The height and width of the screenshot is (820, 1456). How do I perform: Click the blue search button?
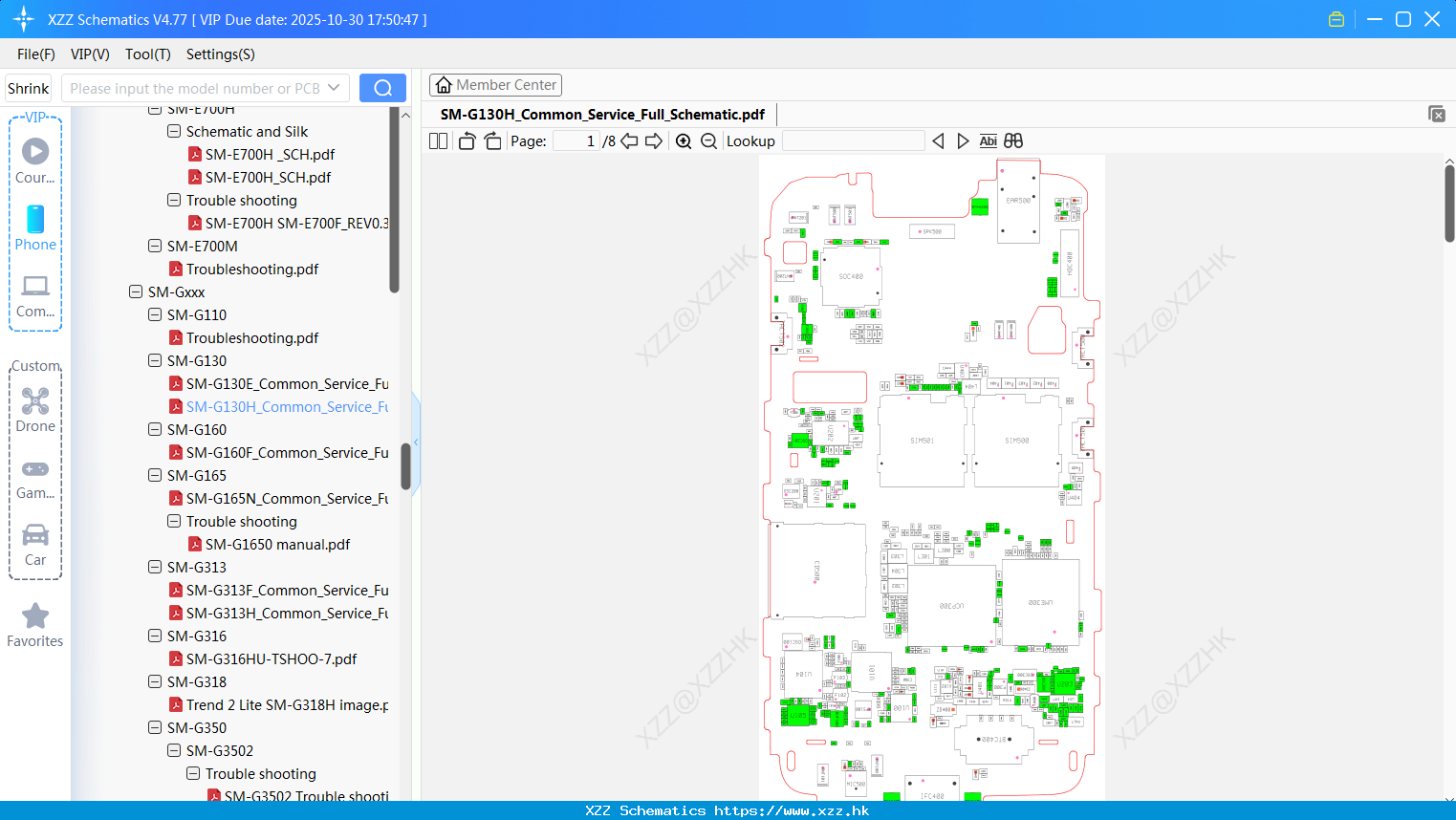click(x=382, y=88)
